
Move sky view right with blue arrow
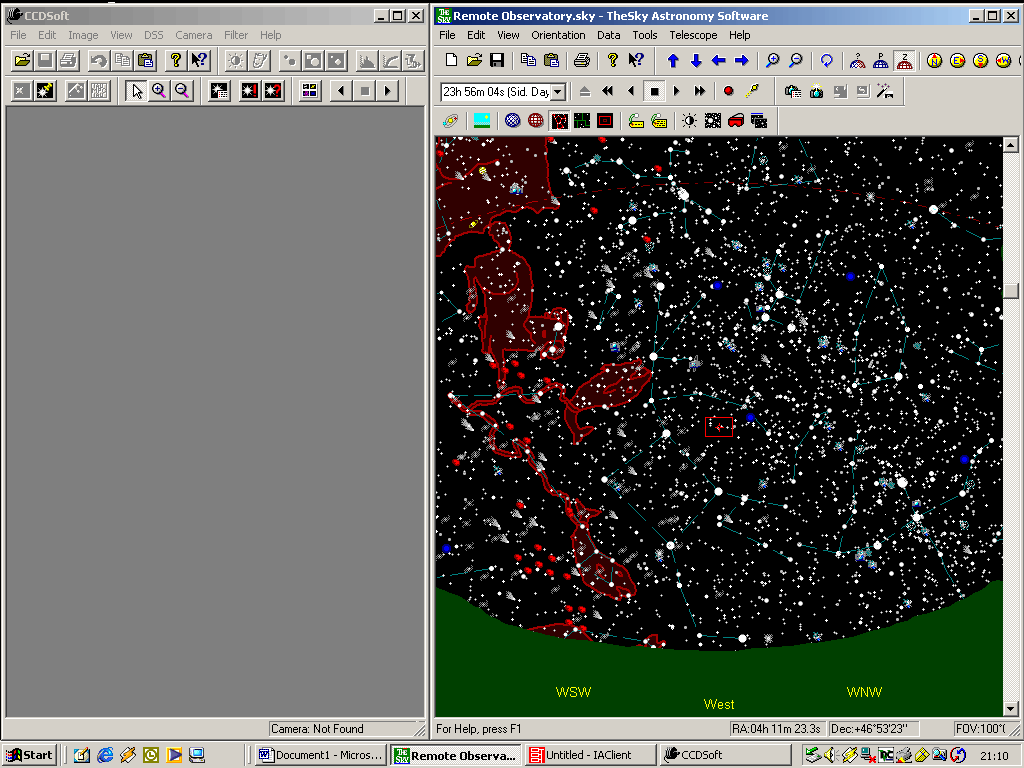[742, 61]
